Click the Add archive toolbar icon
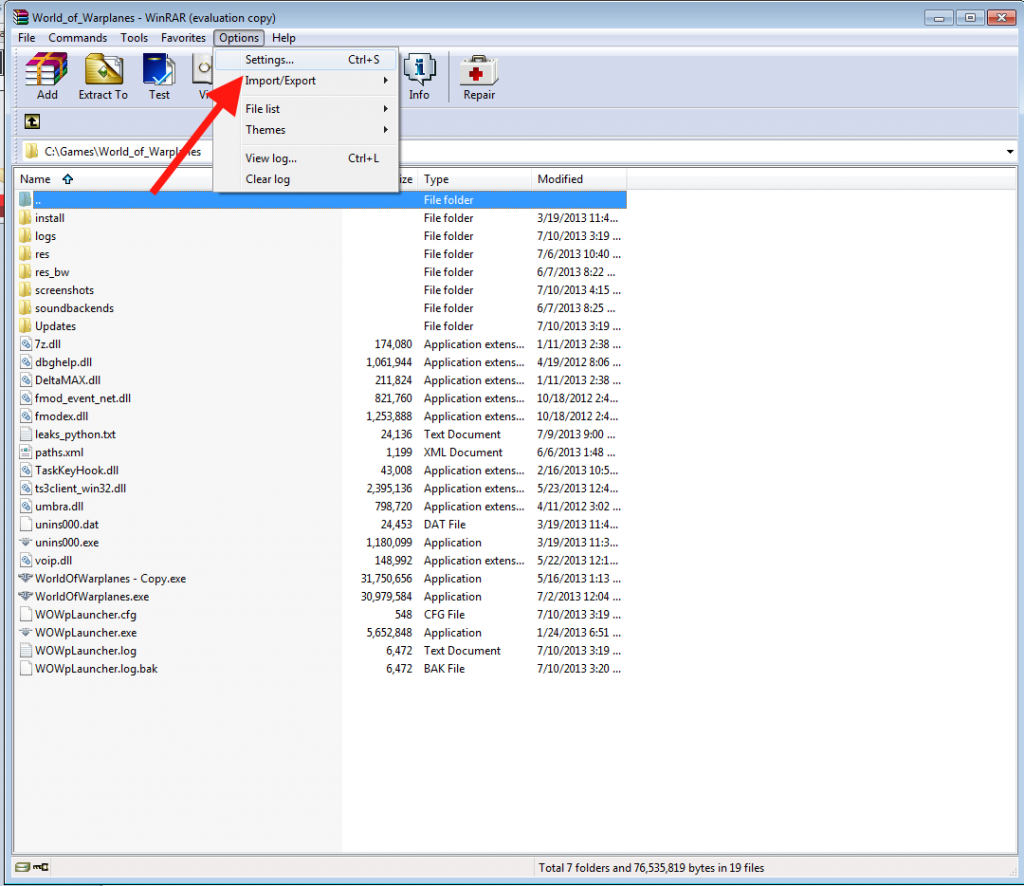The height and width of the screenshot is (886, 1024). click(x=46, y=69)
